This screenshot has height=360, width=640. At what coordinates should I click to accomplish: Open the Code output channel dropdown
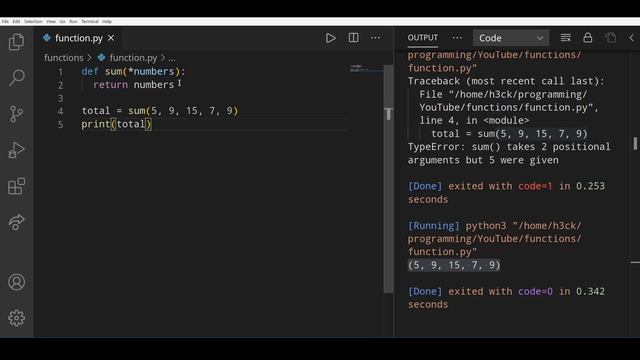511,38
